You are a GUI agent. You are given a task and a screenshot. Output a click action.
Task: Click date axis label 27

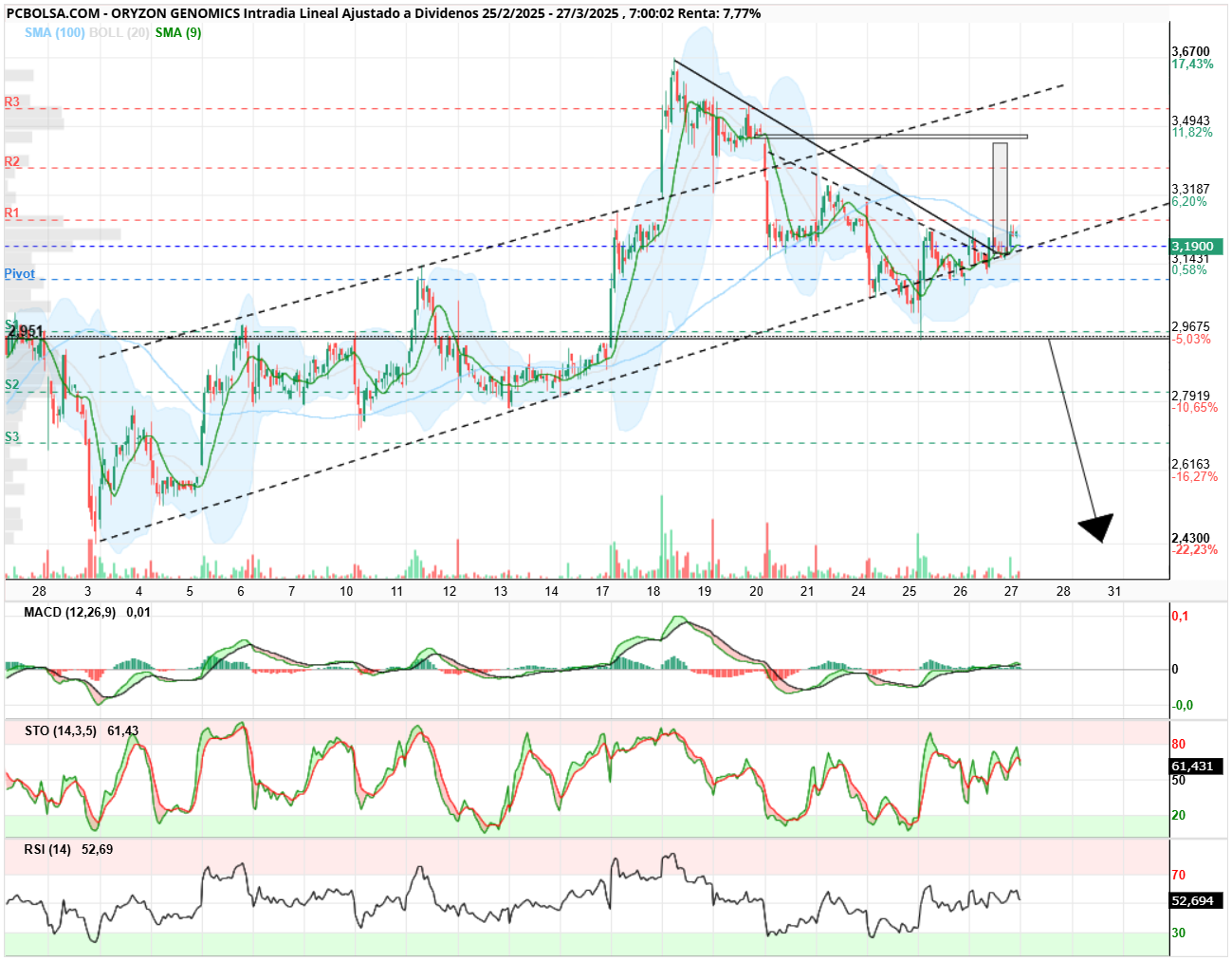coord(1012,591)
